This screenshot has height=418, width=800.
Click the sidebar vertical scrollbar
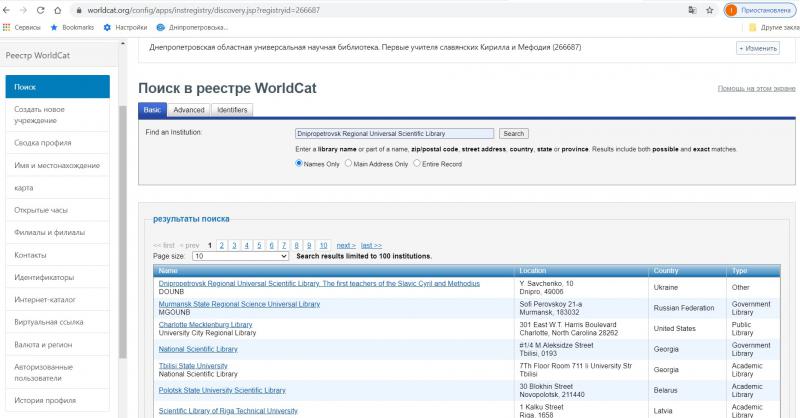tap(122, 232)
